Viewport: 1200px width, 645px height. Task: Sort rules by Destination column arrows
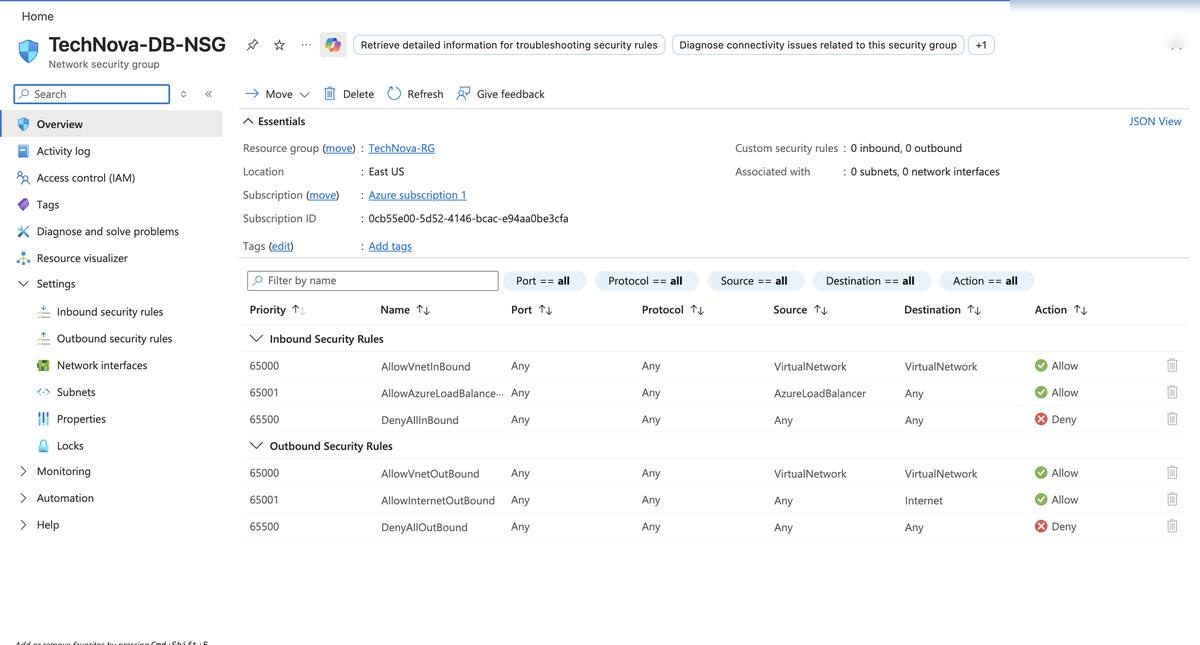[x=974, y=310]
